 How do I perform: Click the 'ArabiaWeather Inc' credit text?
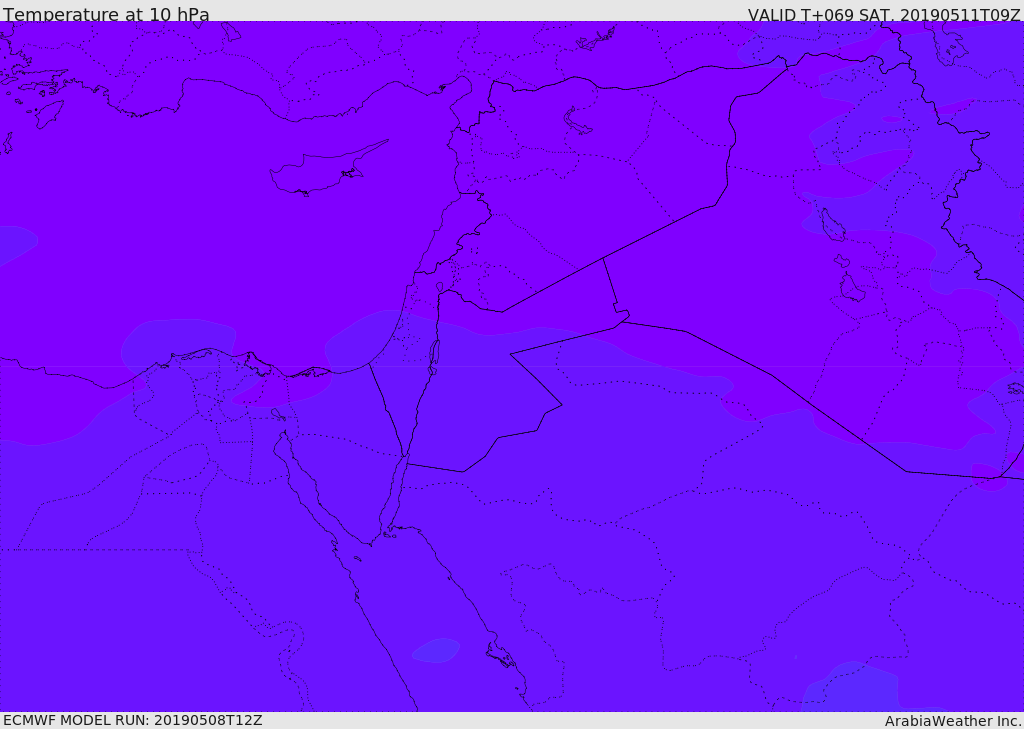tap(953, 721)
